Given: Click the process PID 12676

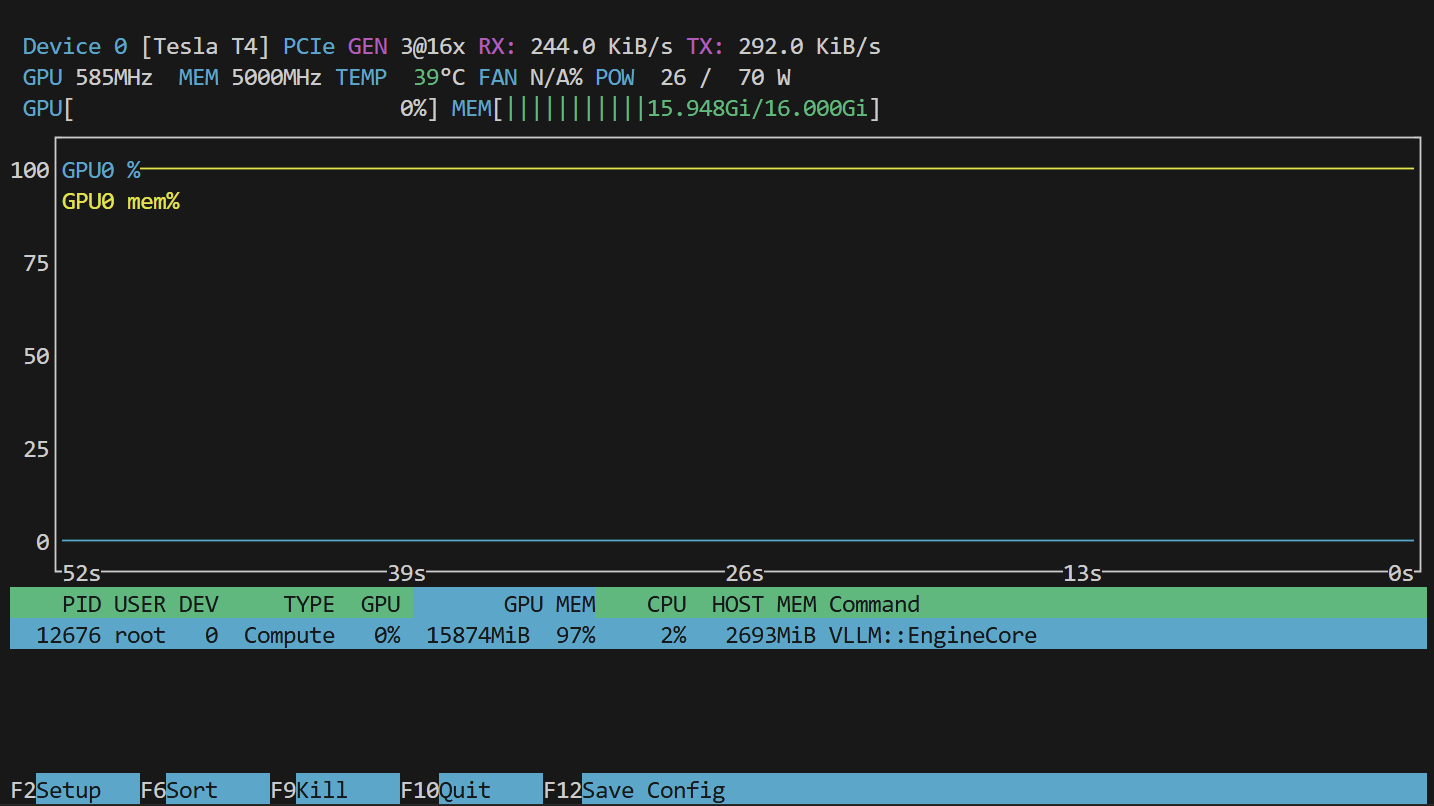Looking at the screenshot, I should tap(68, 635).
